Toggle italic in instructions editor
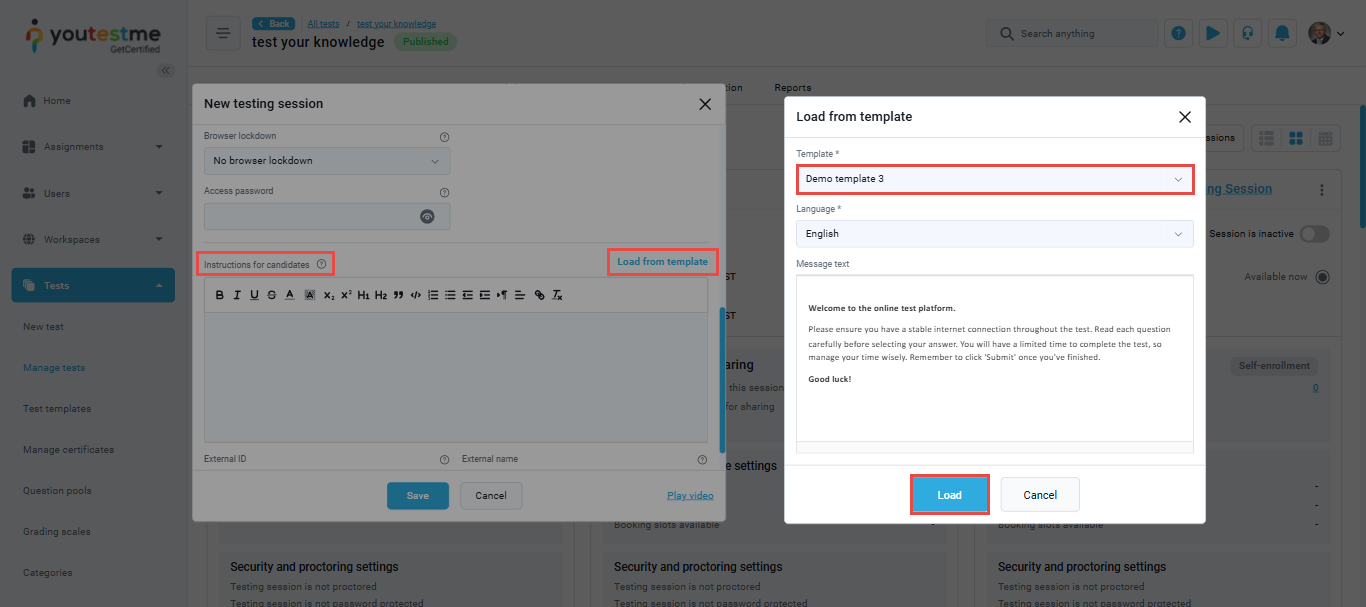Image resolution: width=1366 pixels, height=607 pixels. click(237, 295)
